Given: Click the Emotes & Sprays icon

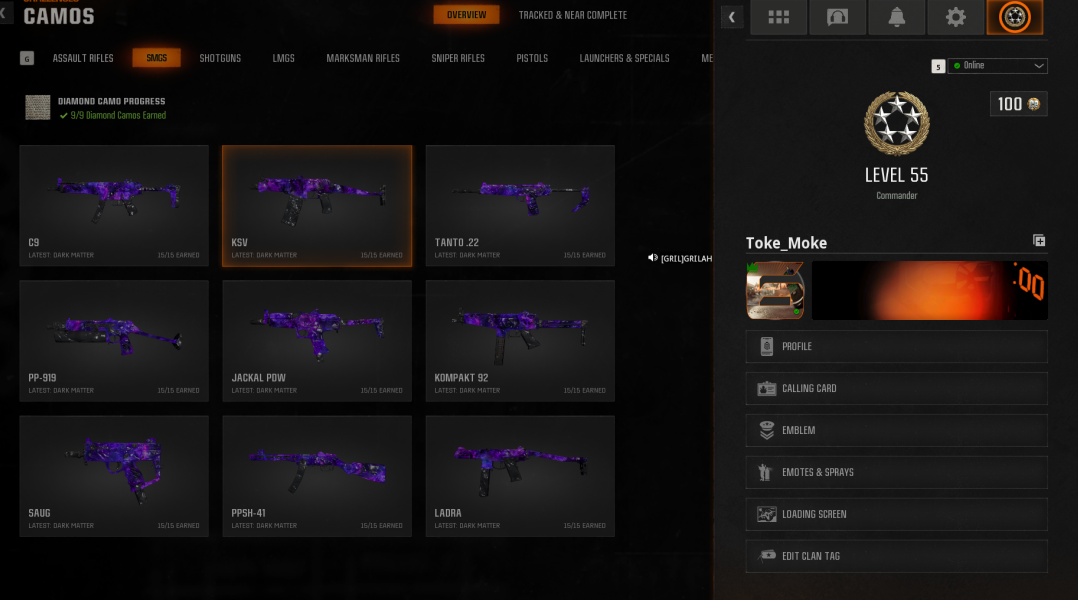Looking at the screenshot, I should tap(765, 472).
